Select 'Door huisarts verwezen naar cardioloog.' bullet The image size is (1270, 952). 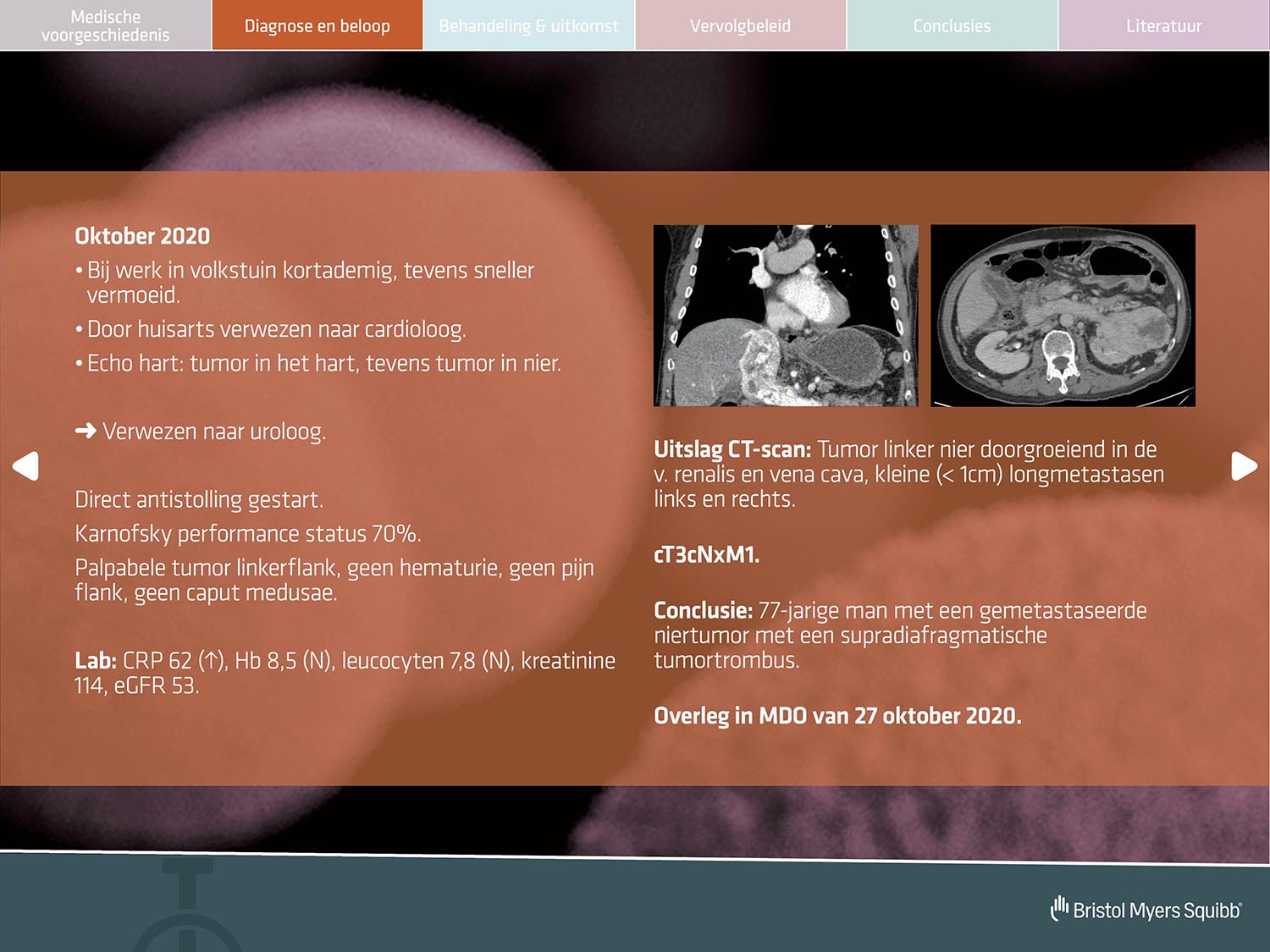click(271, 329)
